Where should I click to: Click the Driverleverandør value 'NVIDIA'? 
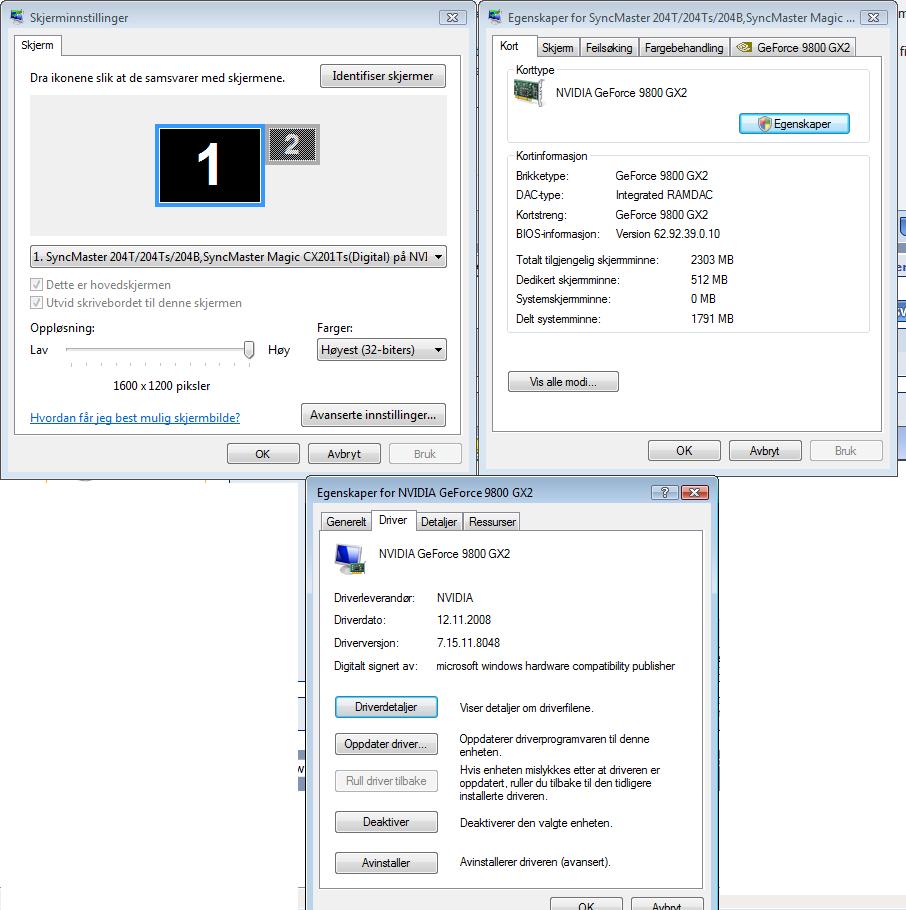455,598
